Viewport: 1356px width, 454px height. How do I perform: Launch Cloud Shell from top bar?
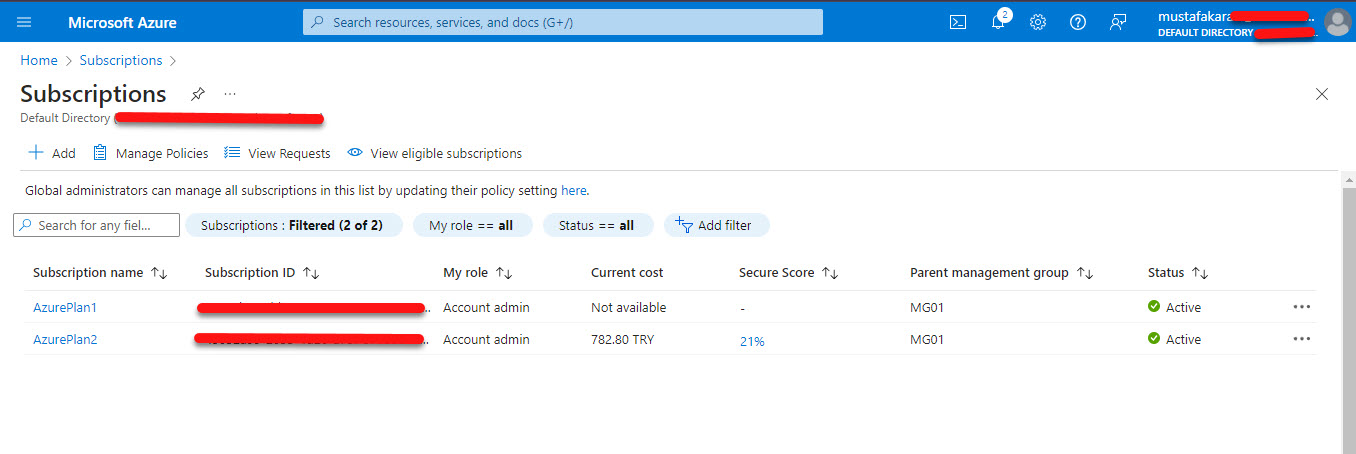click(x=957, y=22)
